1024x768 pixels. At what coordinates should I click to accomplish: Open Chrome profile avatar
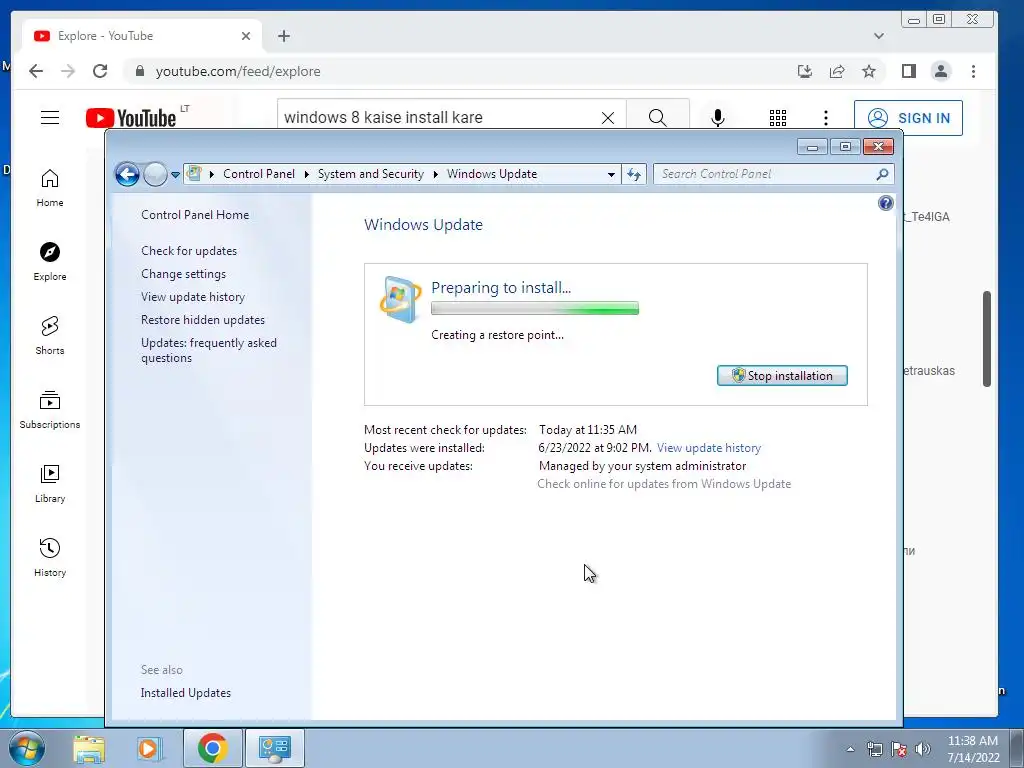(941, 71)
